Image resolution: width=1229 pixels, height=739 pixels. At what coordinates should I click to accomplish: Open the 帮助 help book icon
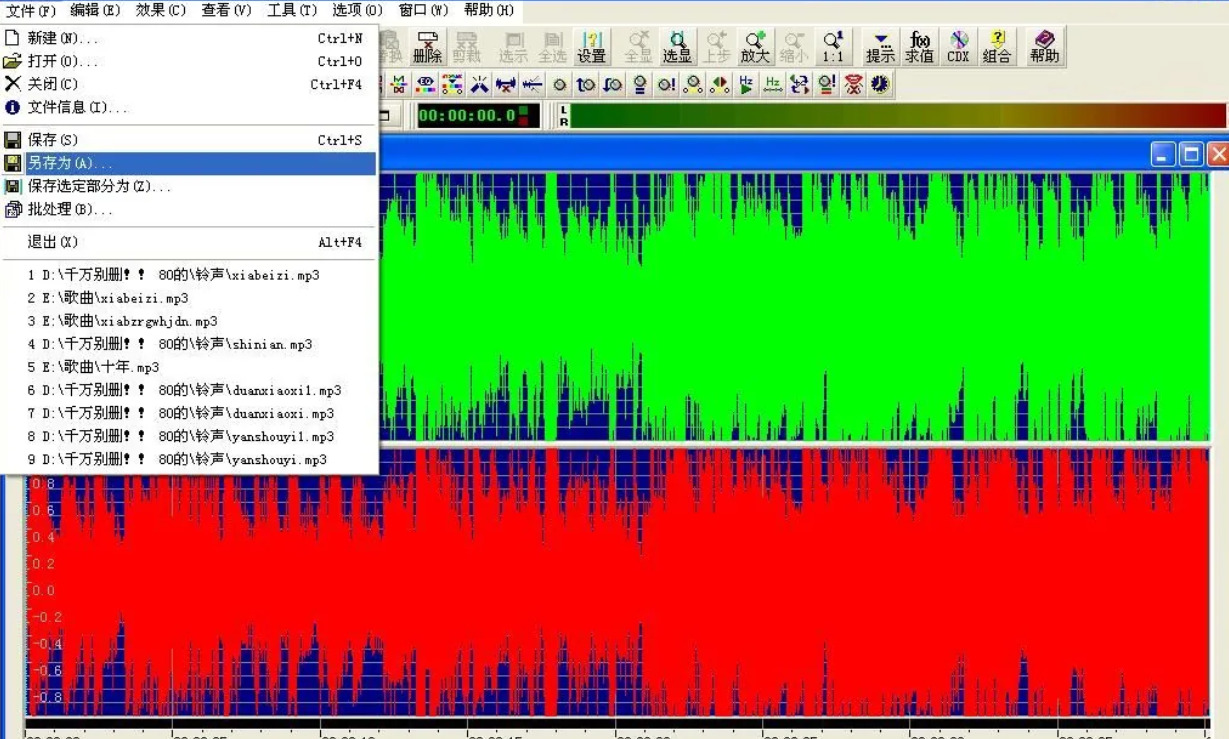(x=1044, y=47)
